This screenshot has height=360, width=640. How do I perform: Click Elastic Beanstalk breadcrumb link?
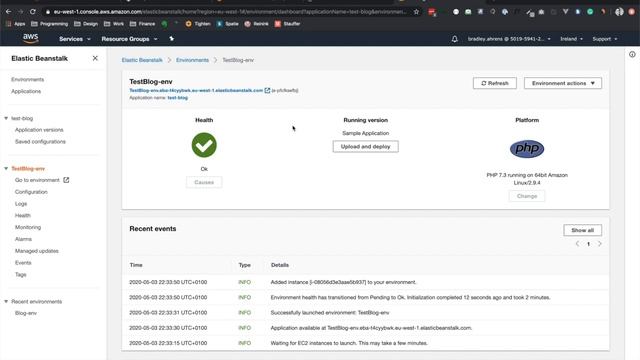(142, 60)
